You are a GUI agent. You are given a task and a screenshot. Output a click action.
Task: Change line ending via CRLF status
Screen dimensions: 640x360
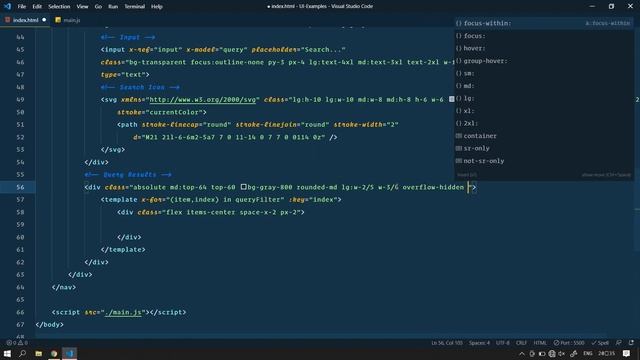[x=521, y=343]
